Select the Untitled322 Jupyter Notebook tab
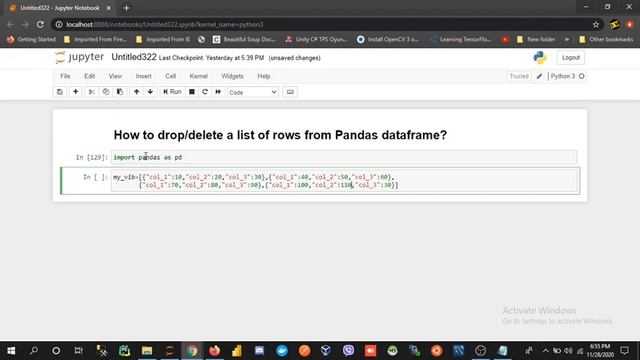The image size is (640, 360). (60, 8)
